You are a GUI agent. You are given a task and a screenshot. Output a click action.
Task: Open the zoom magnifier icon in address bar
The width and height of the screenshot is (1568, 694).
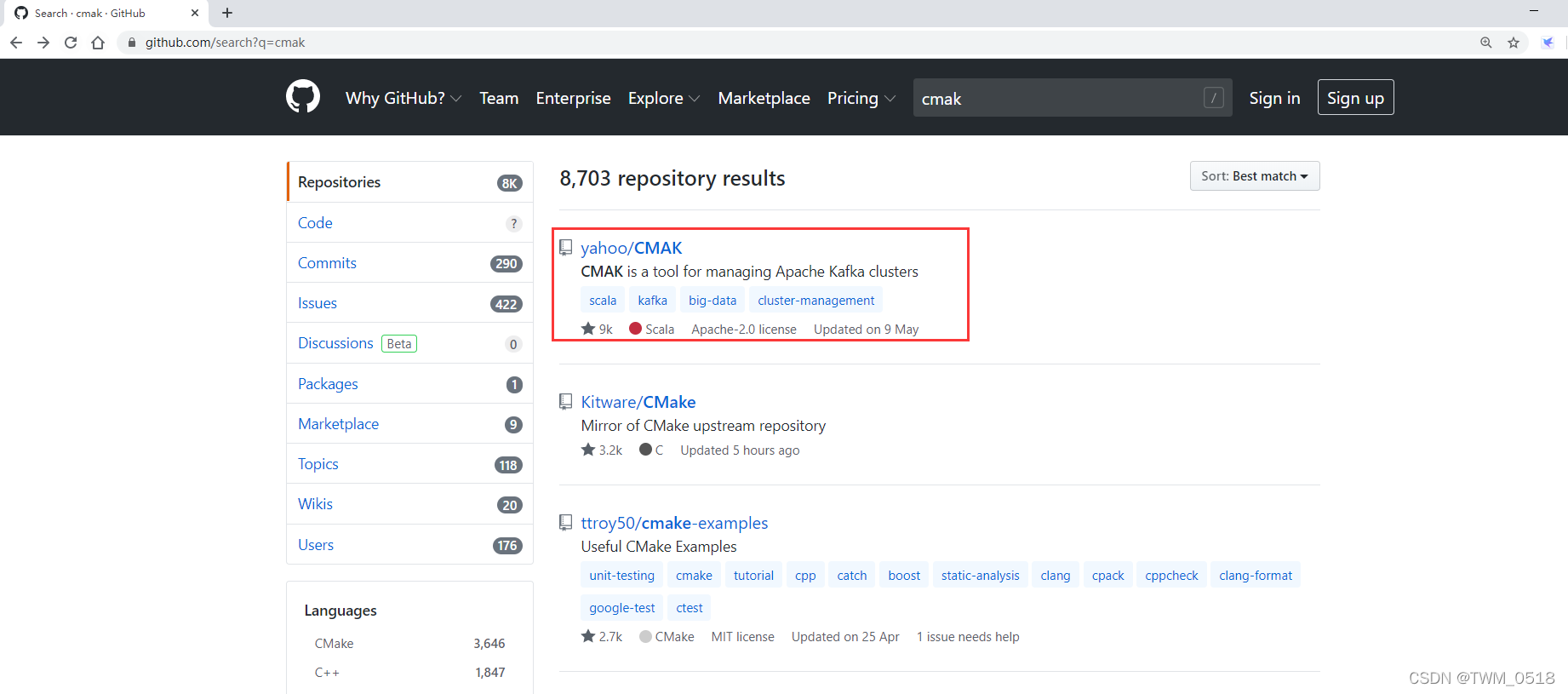point(1486,43)
